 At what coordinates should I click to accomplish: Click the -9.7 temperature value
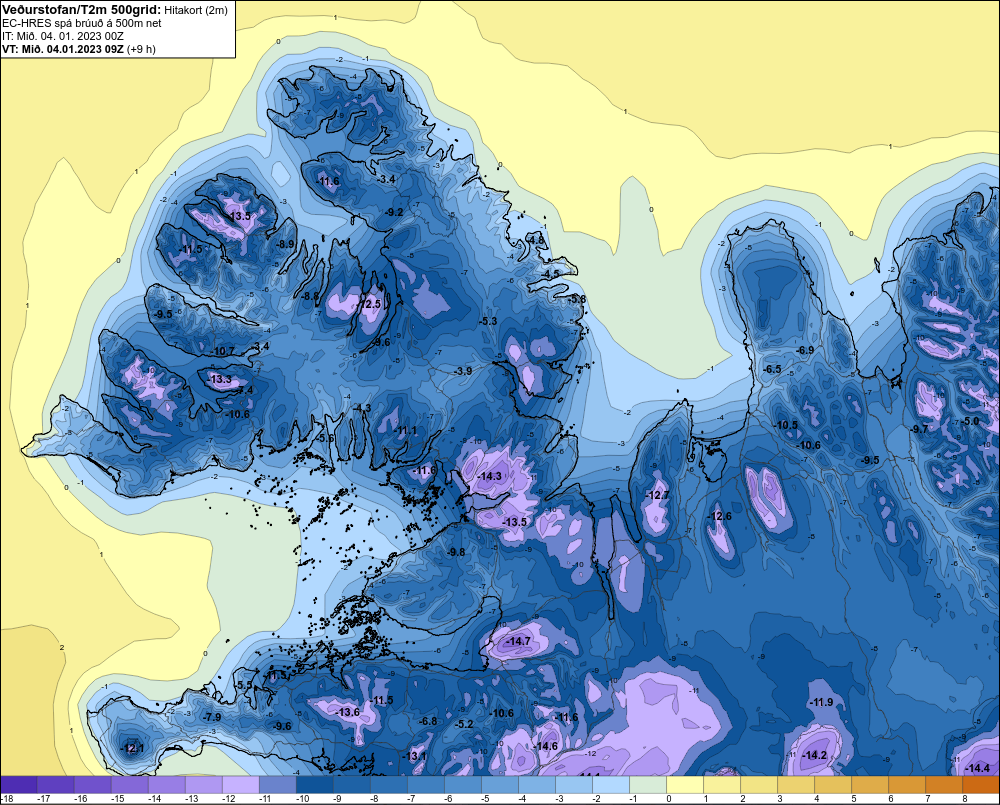(x=920, y=429)
